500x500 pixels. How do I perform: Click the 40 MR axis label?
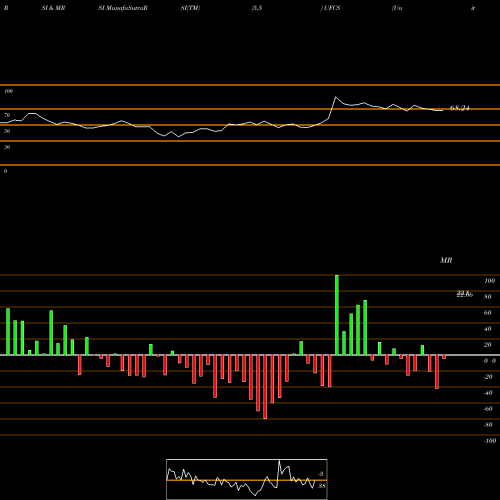[x=488, y=329]
